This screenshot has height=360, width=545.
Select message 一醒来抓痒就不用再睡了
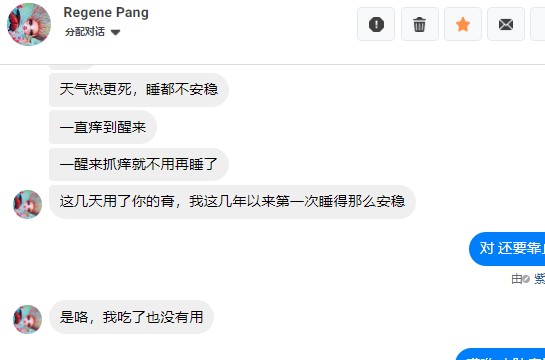139,164
